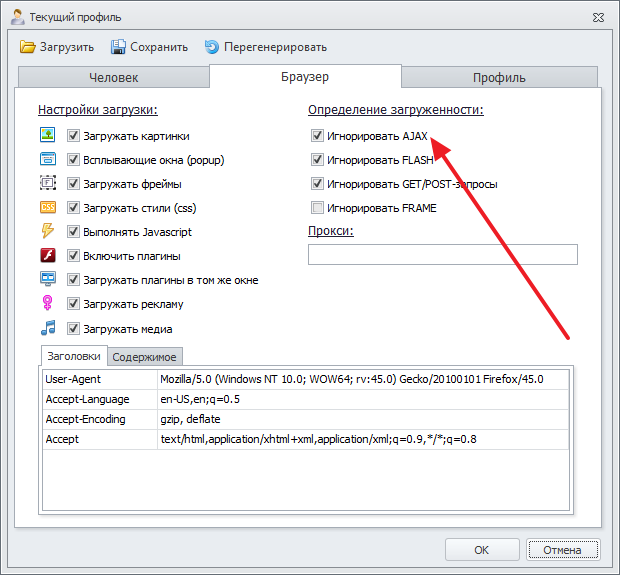
Task: Select the Браузер tab
Action: pyautogui.click(x=305, y=76)
